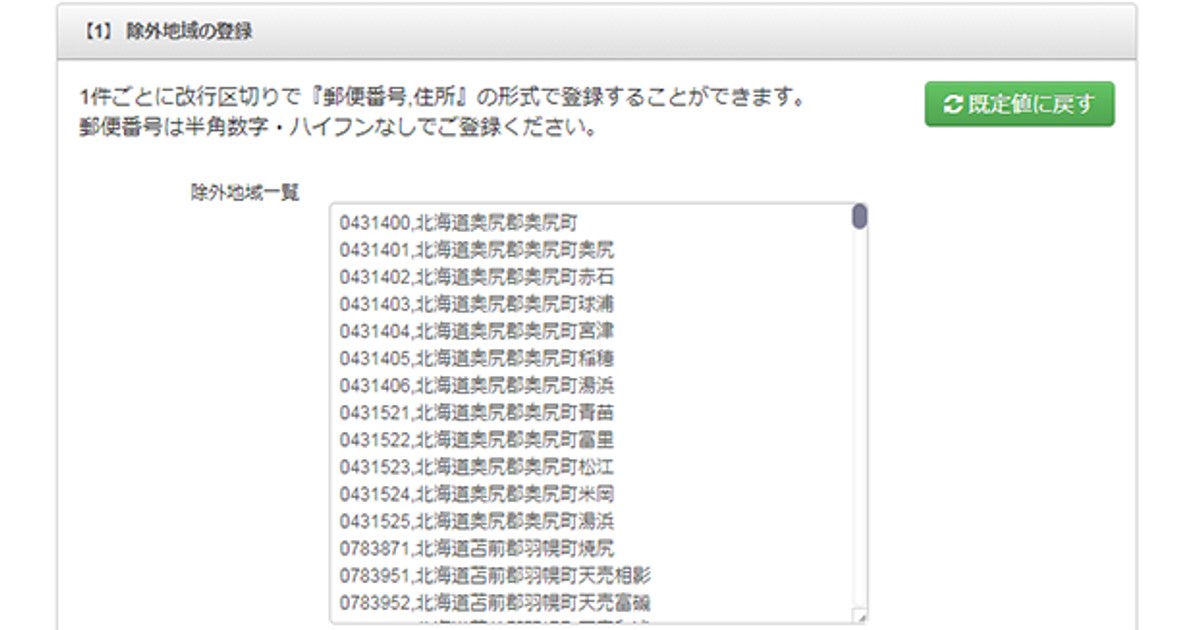Click the scrollbar thumb of the 除外地域一覧 list
The width and height of the screenshot is (1200, 630).
tap(859, 217)
